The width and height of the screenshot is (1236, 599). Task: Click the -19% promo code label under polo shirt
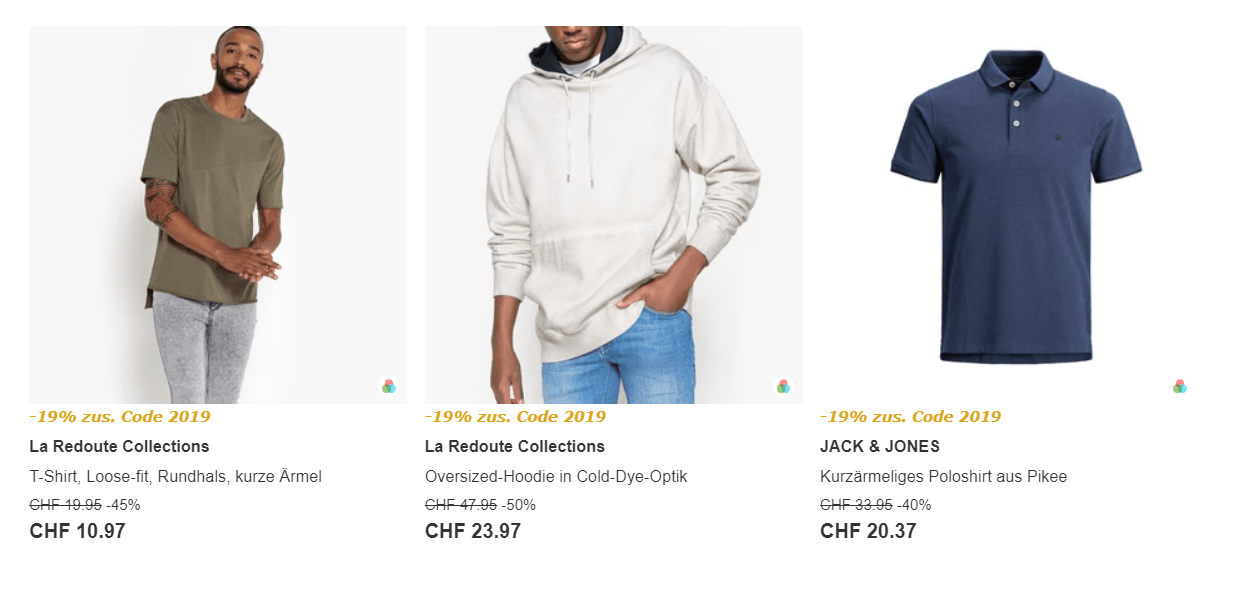coord(910,416)
